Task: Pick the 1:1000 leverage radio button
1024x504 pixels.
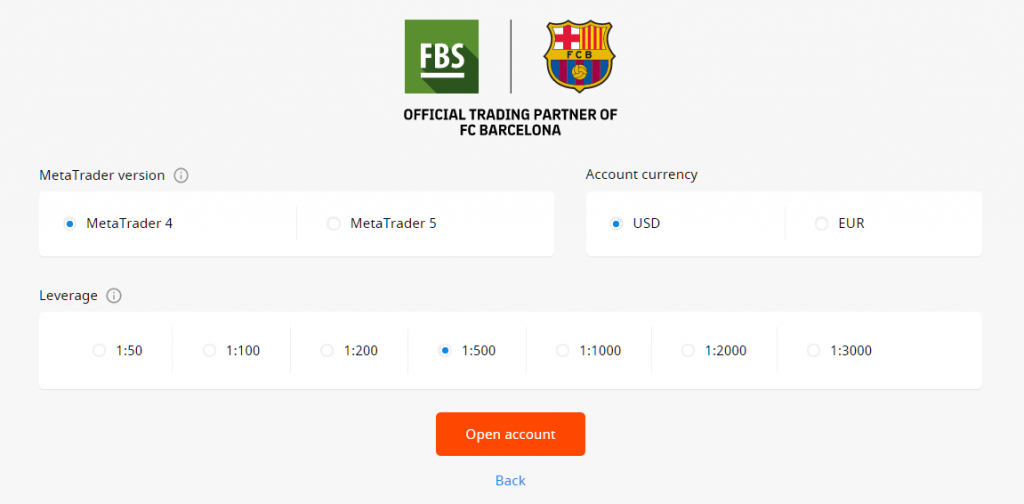Action: (x=563, y=351)
